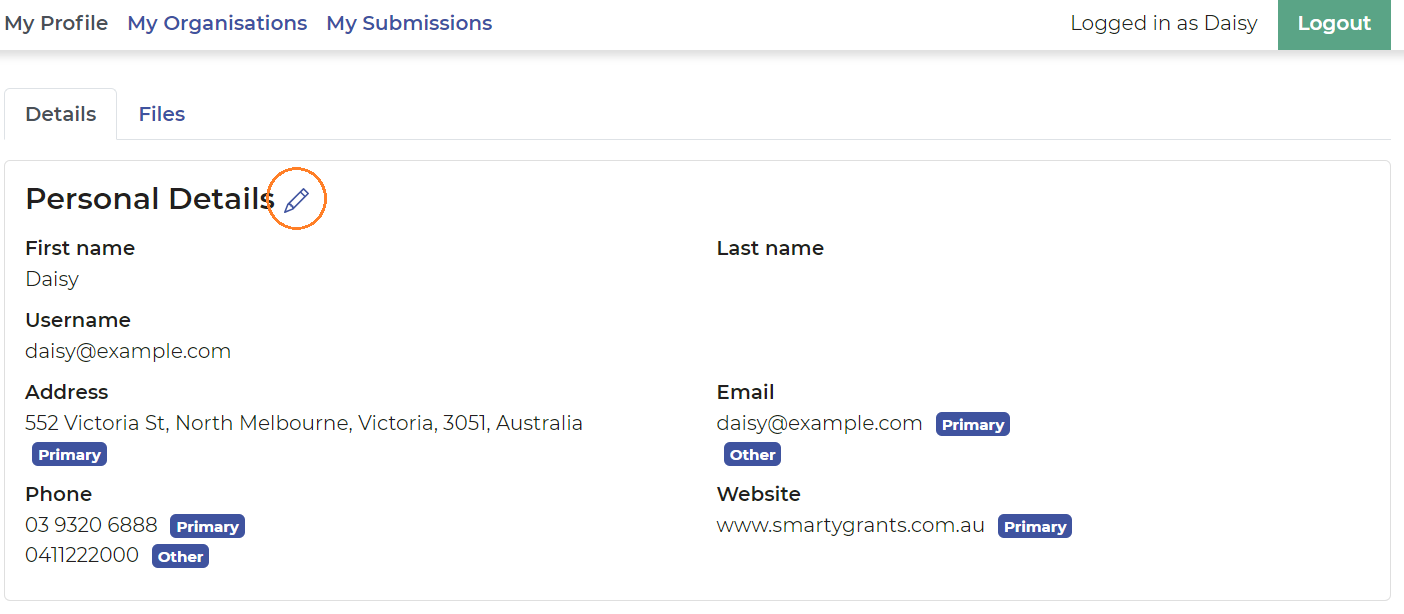1404x614 pixels.
Task: Switch to the Files tab
Action: coord(162,114)
